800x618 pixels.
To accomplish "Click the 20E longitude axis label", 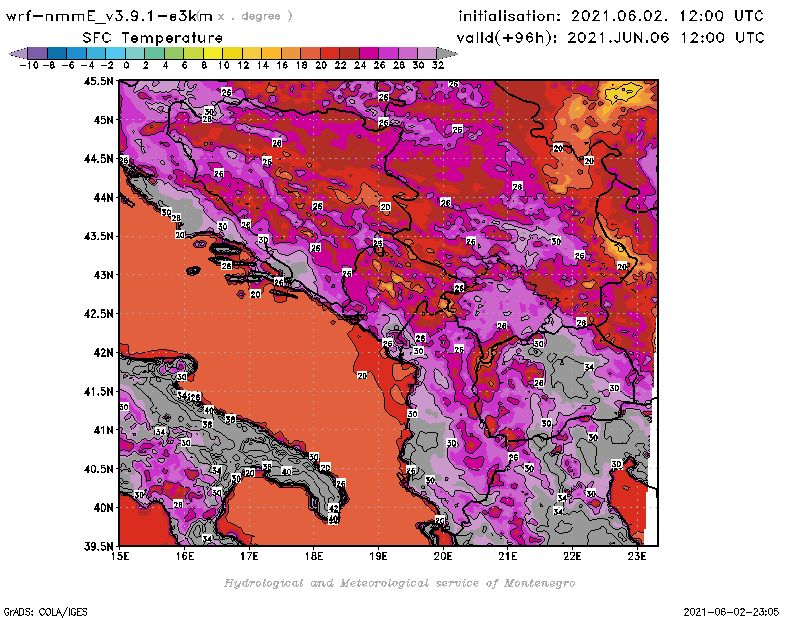I will click(443, 556).
